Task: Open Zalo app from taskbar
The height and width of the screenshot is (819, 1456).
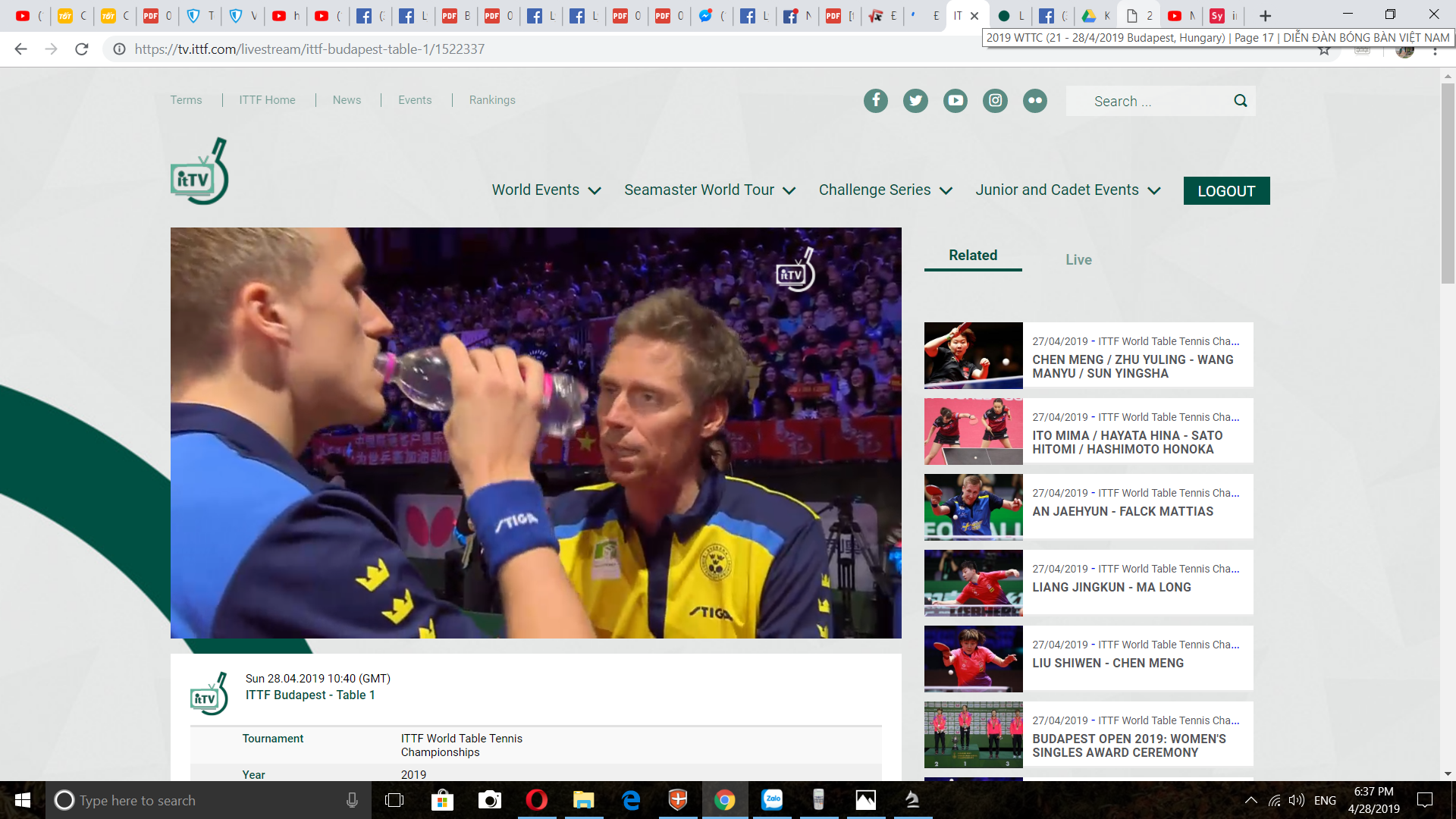Action: click(772, 800)
